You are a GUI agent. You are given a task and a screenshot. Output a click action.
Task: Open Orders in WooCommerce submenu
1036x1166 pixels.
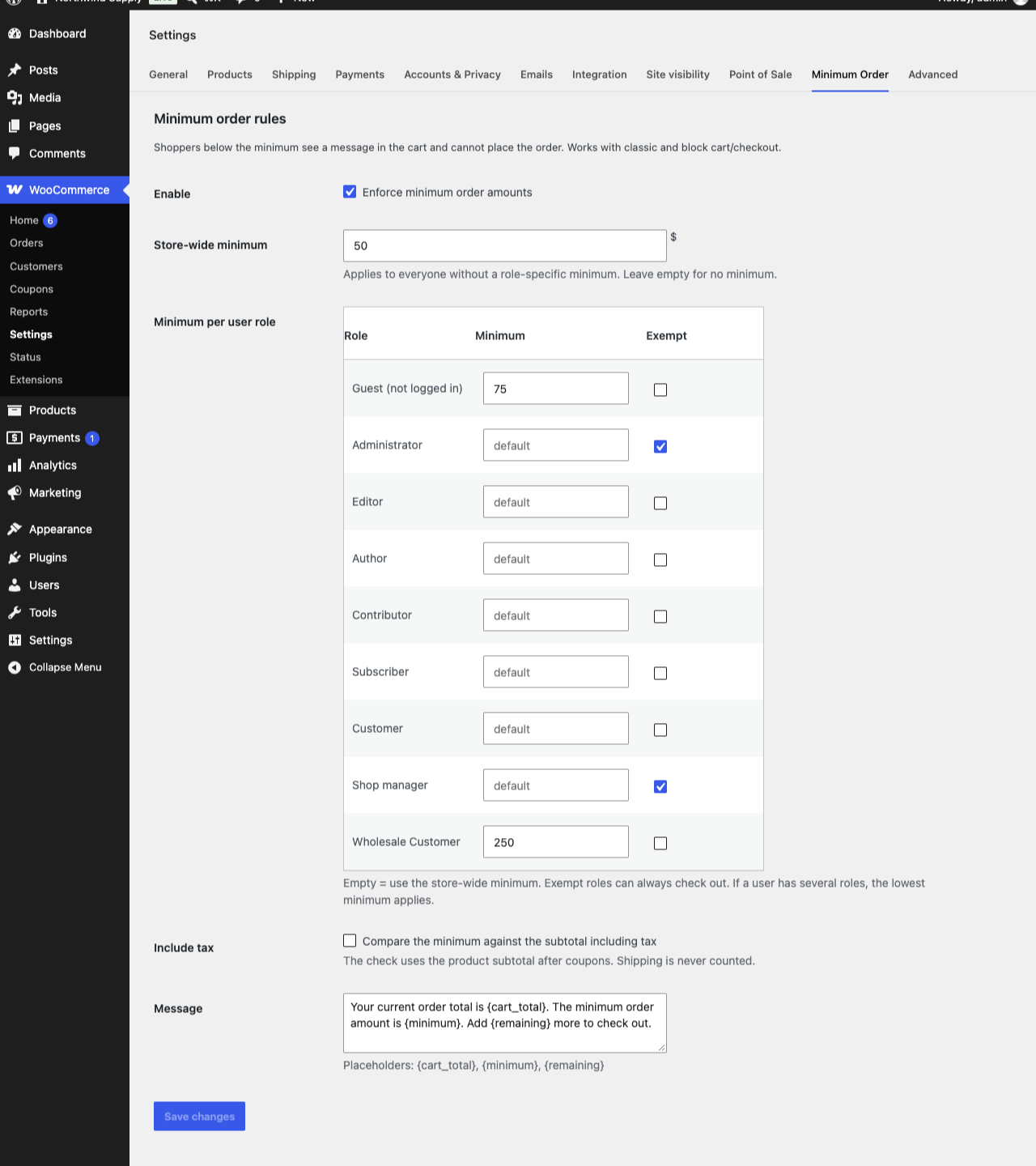[x=27, y=243]
